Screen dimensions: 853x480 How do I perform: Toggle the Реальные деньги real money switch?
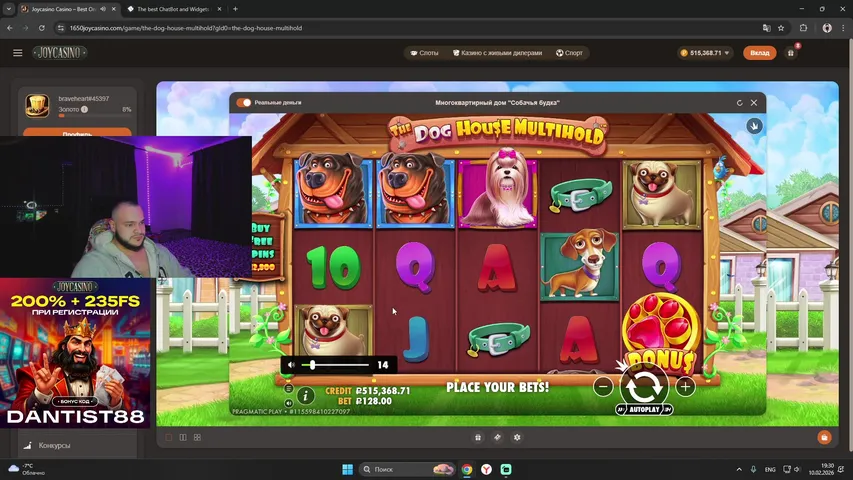click(x=243, y=102)
